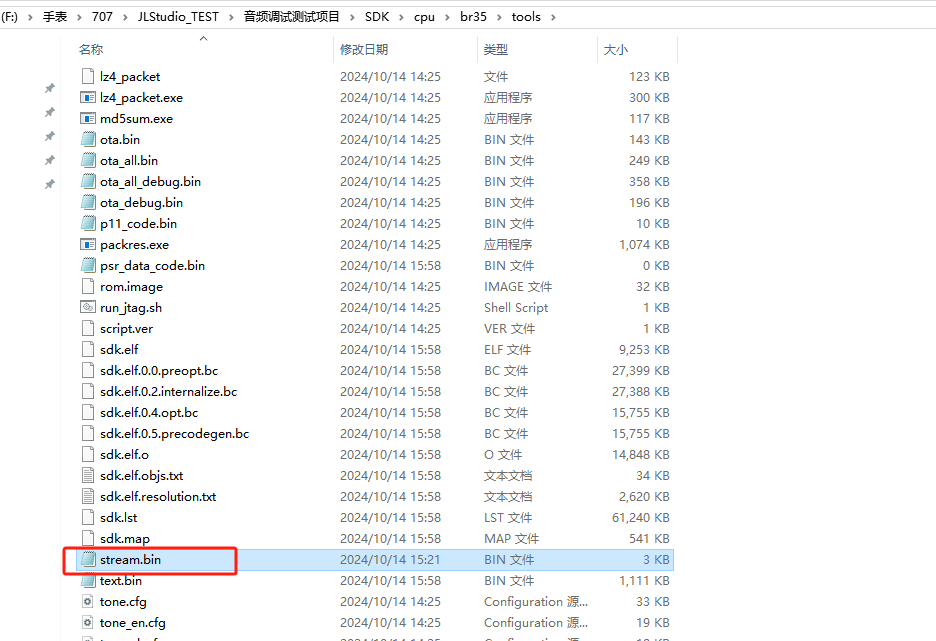The height and width of the screenshot is (641, 936).
Task: Select the lz4_packet.exe application icon
Action: 88,97
